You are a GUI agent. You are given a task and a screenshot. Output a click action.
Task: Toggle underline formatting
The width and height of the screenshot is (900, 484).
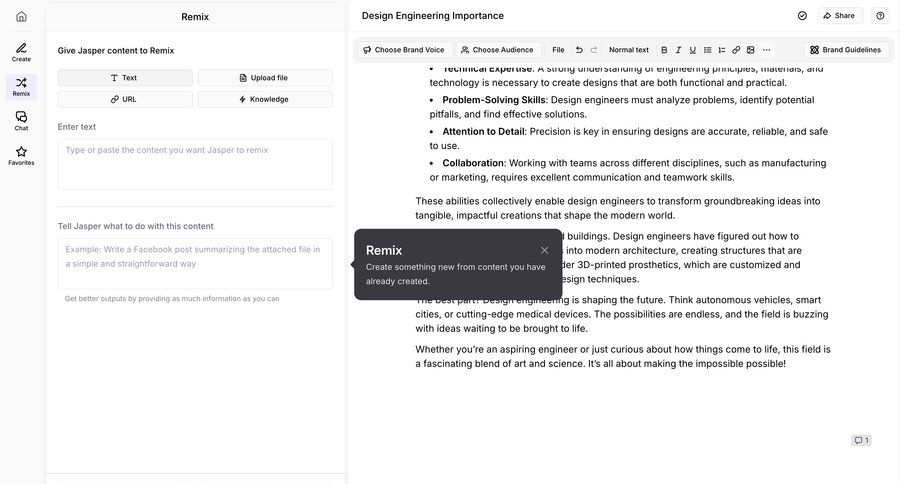693,50
